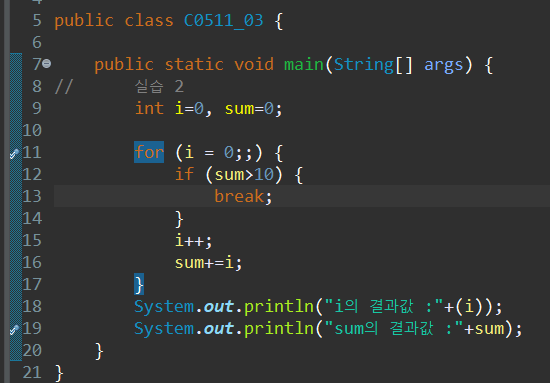Click class name C0511_03
The image size is (550, 383).
point(223,21)
